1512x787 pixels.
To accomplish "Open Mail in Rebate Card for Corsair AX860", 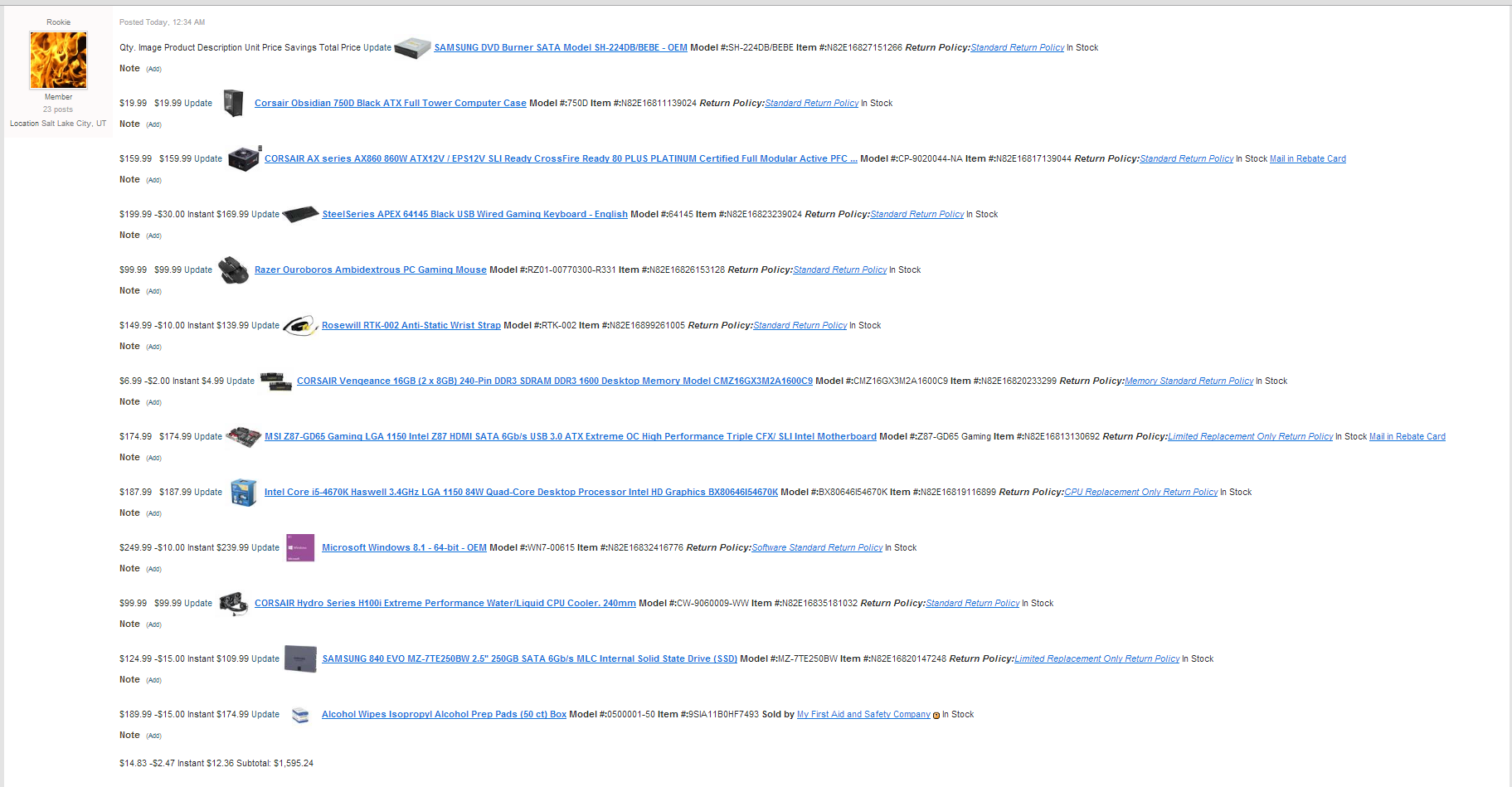I will coord(1308,159).
